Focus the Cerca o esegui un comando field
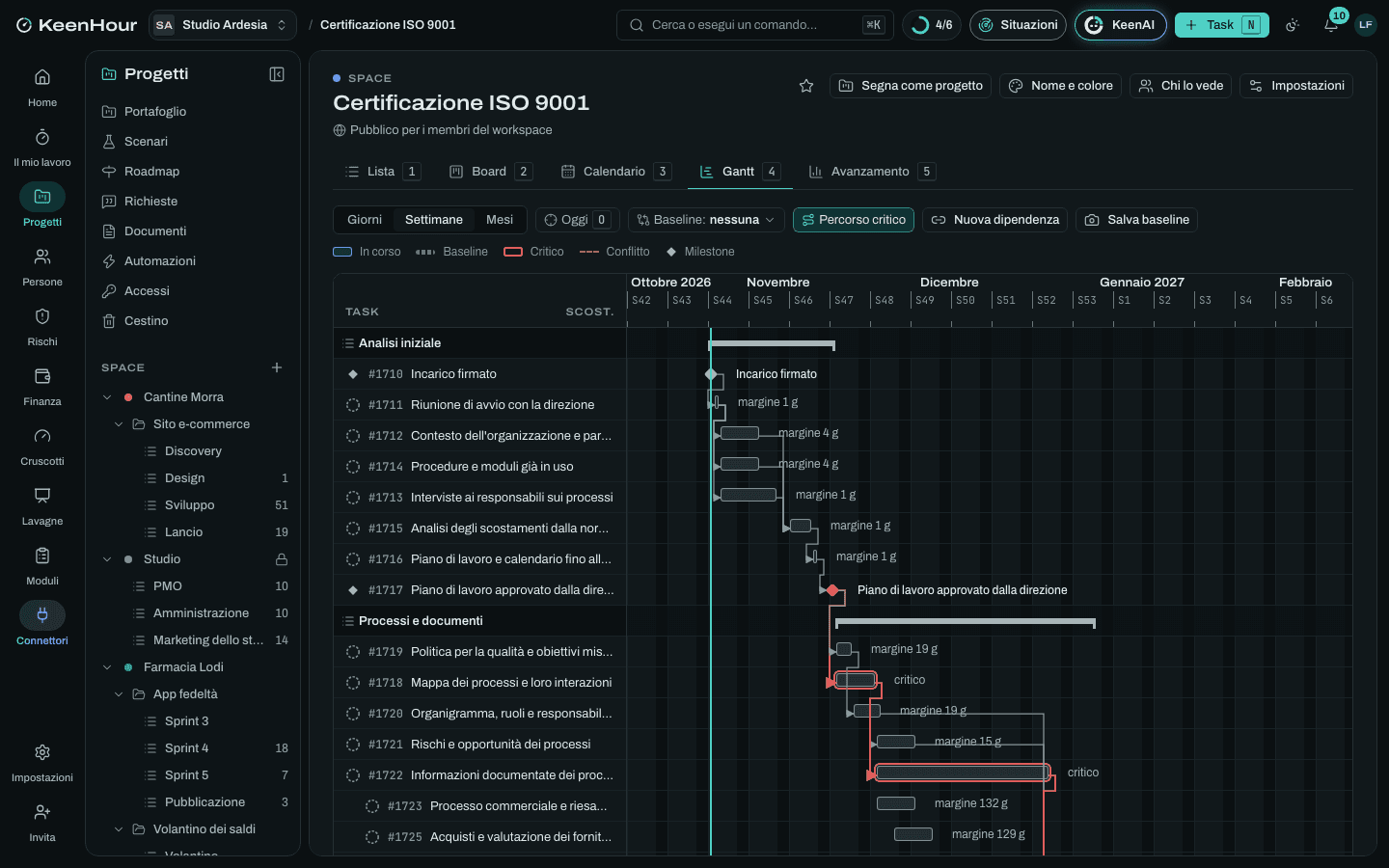 pyautogui.click(x=754, y=25)
